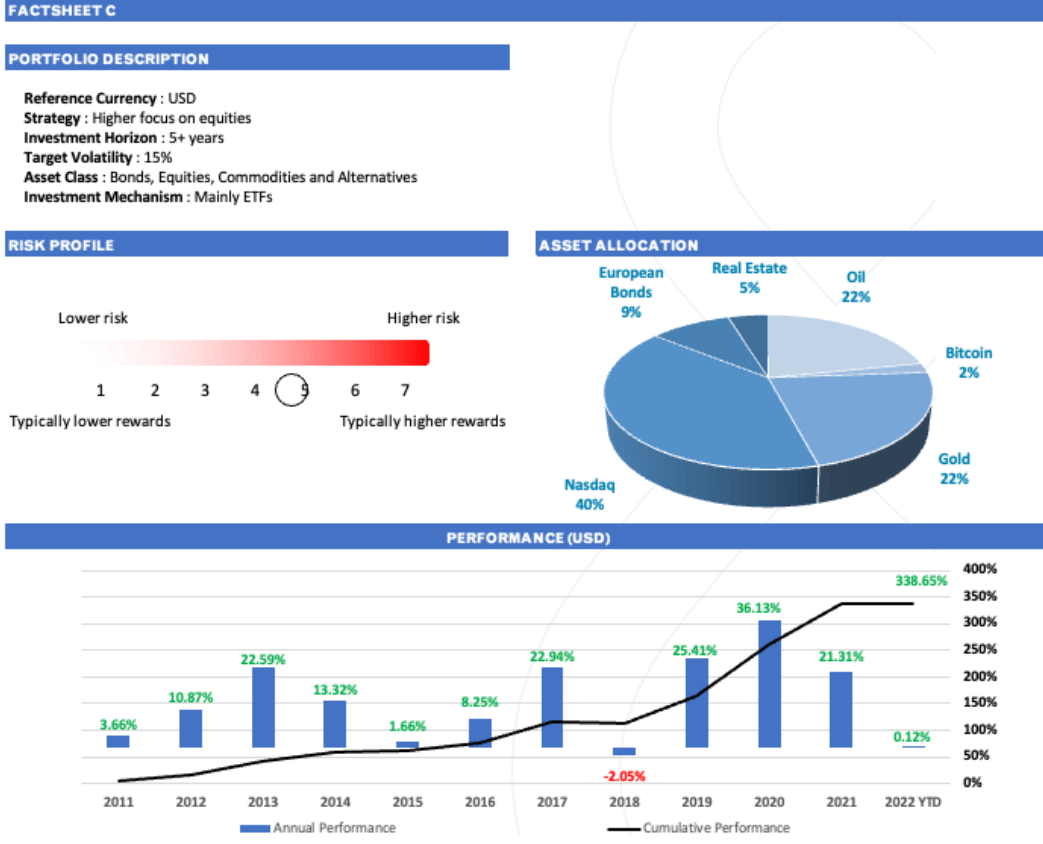Viewport: 1043px width, 844px height.
Task: Click the circled risk level 5
Action: coord(292,390)
